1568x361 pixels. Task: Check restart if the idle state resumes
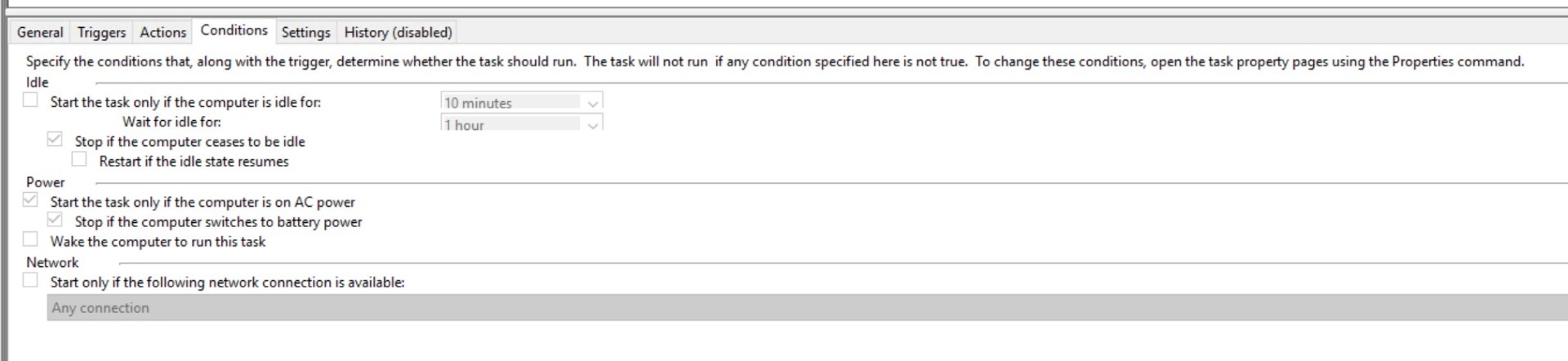point(79,159)
